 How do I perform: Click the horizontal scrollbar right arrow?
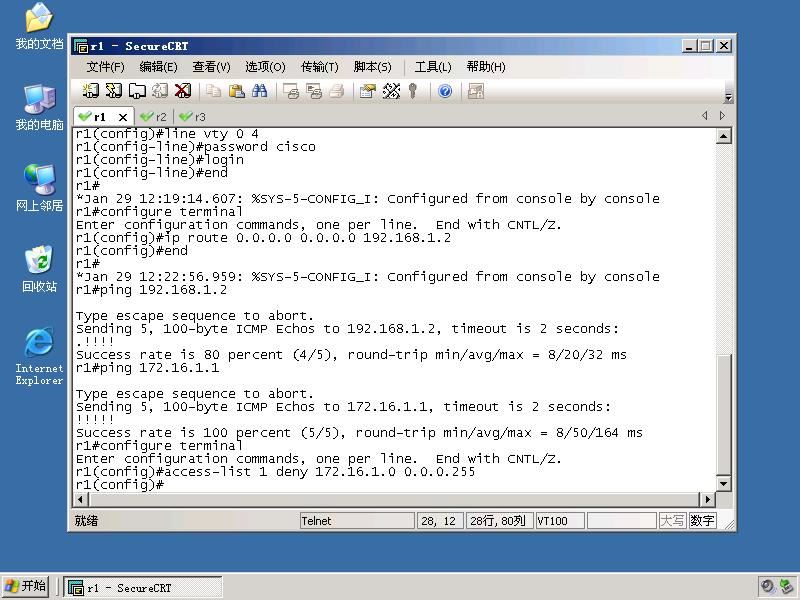[707, 499]
